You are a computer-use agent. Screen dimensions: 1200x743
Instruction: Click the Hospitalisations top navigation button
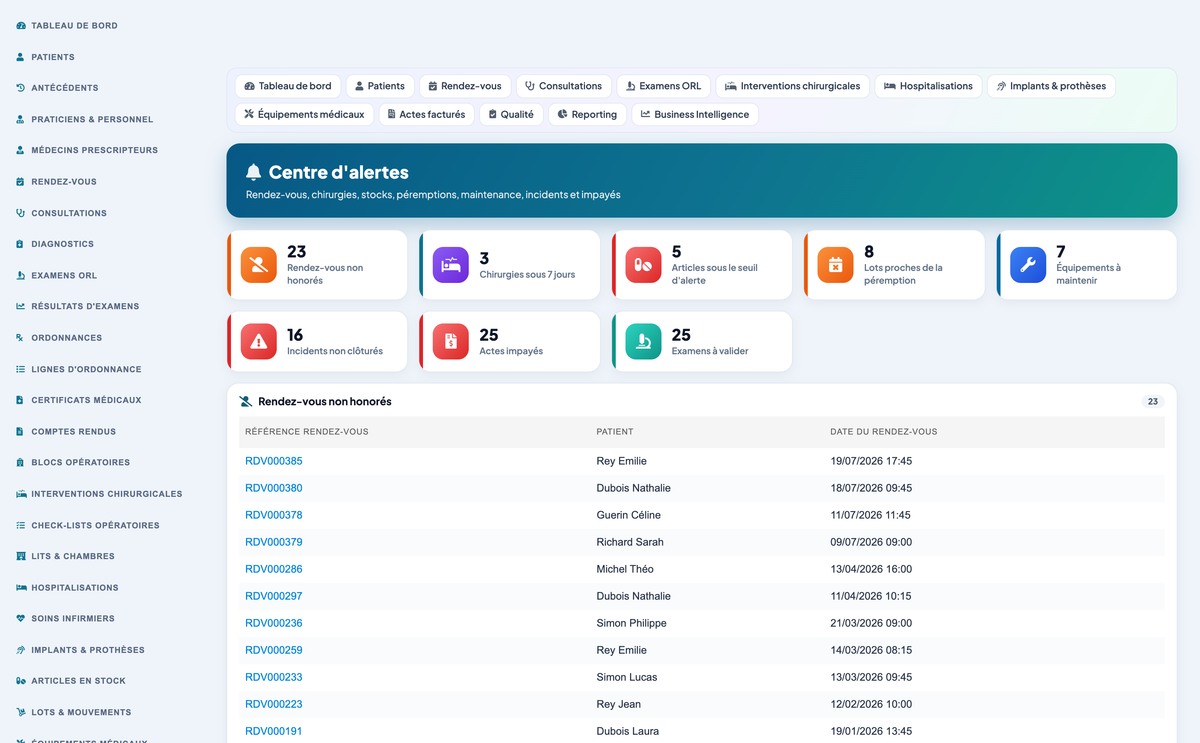pos(928,86)
